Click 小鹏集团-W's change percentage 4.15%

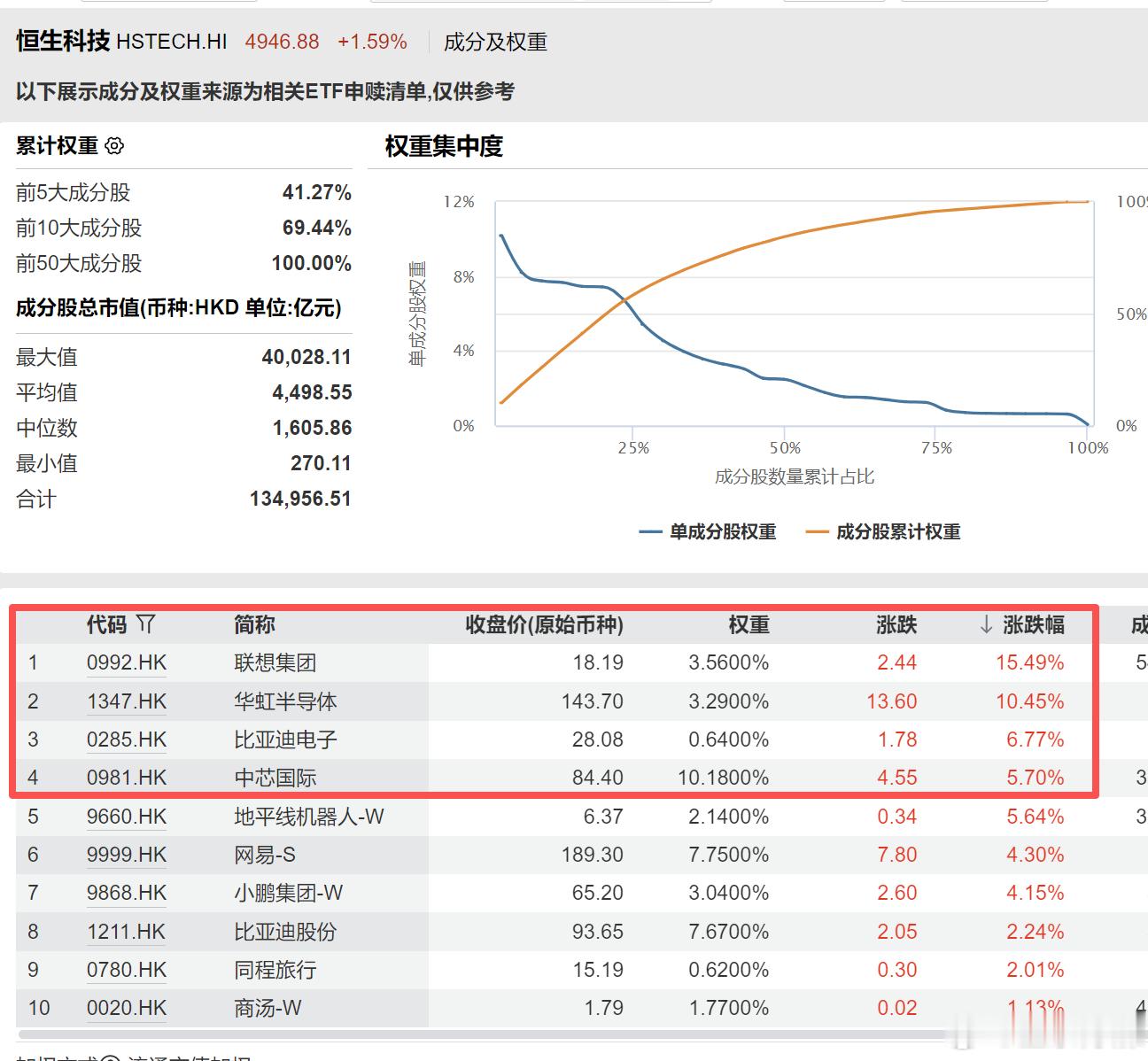(x=1035, y=893)
